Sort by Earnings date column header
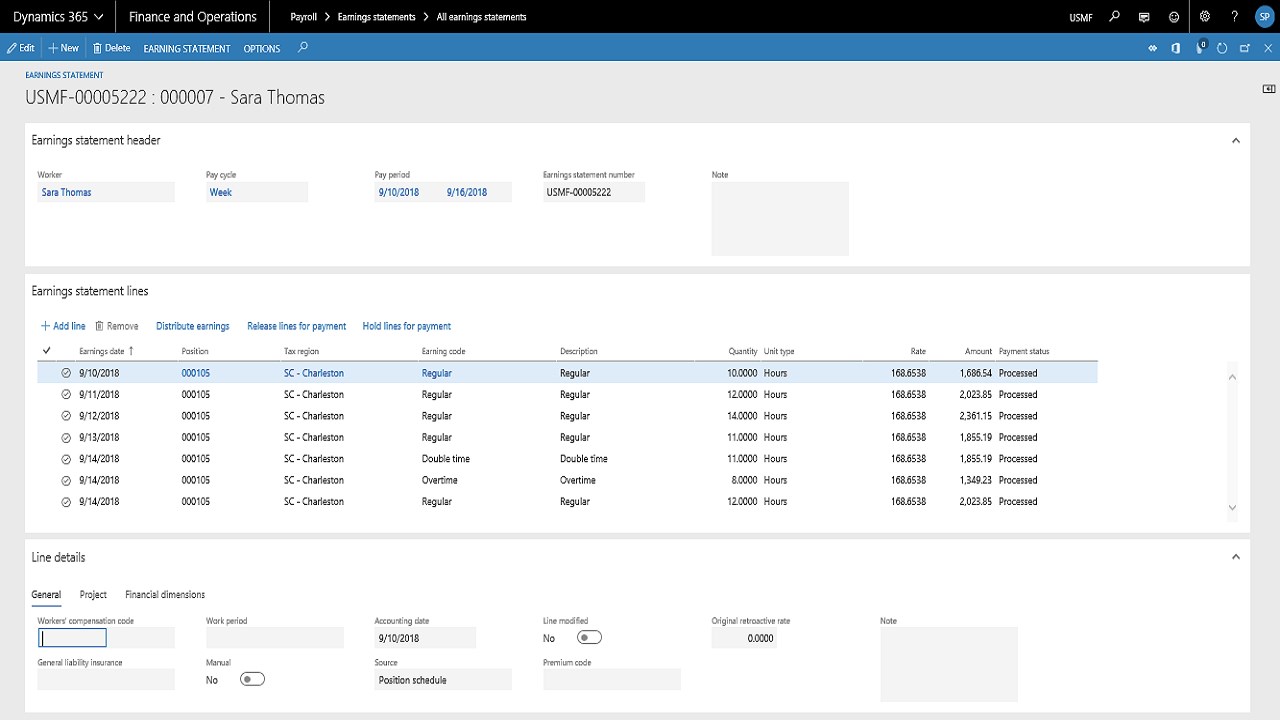The height and width of the screenshot is (720, 1280). pos(106,351)
